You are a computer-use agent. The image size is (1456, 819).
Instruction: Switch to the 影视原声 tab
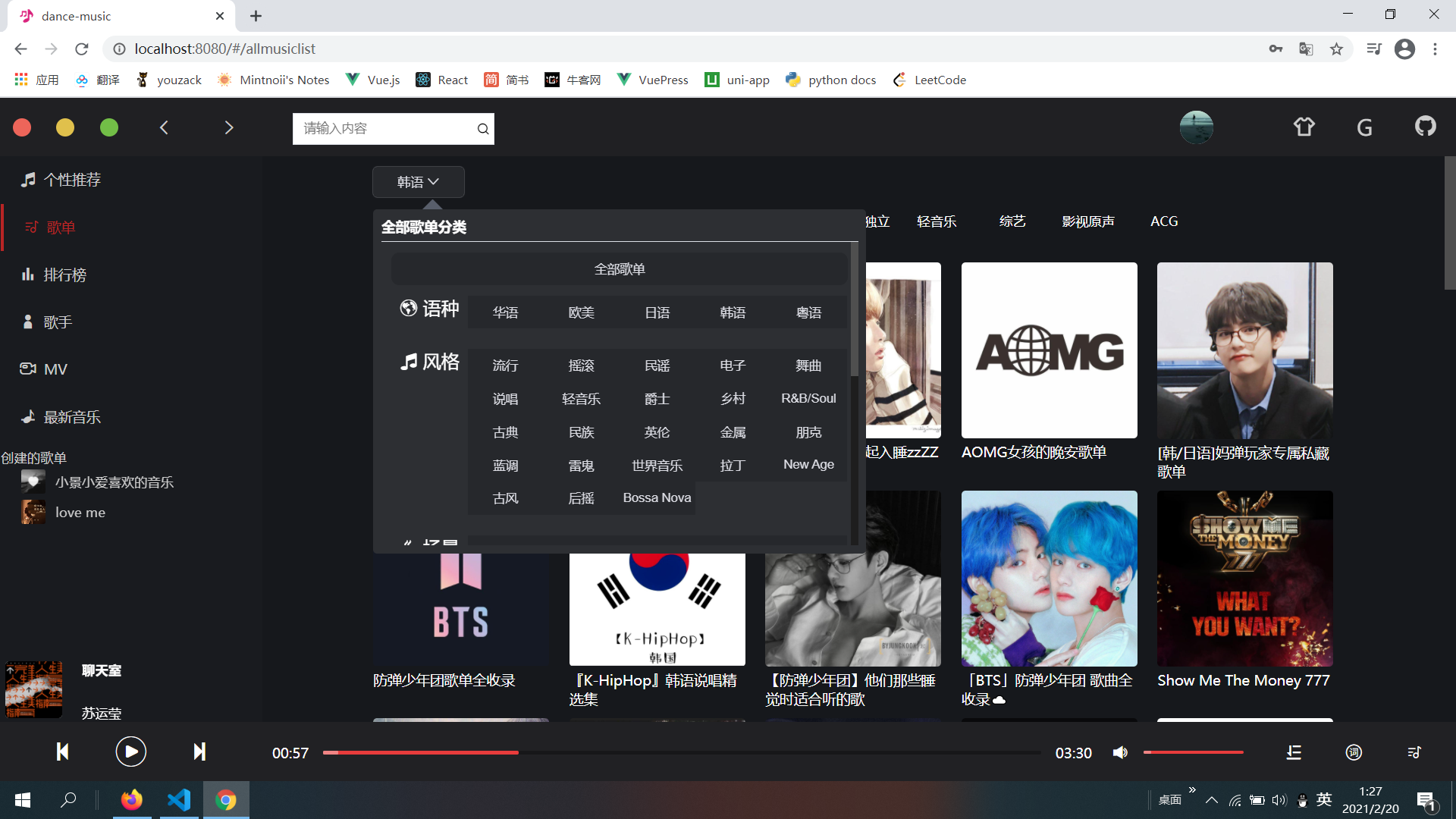pyautogui.click(x=1088, y=221)
